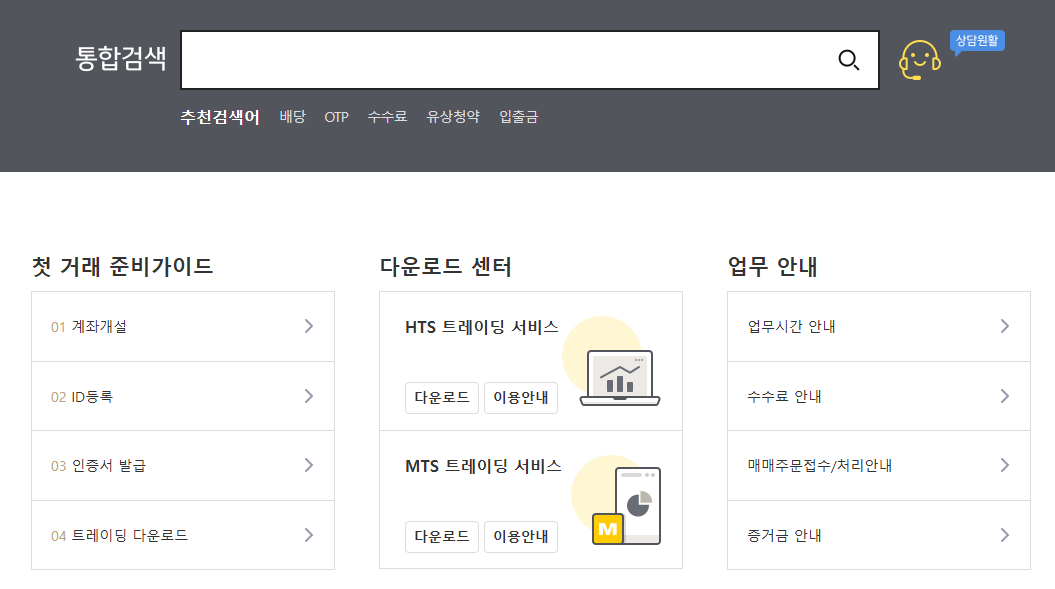1055x589 pixels.
Task: Click the HTS 다운로드 button
Action: coord(441,398)
